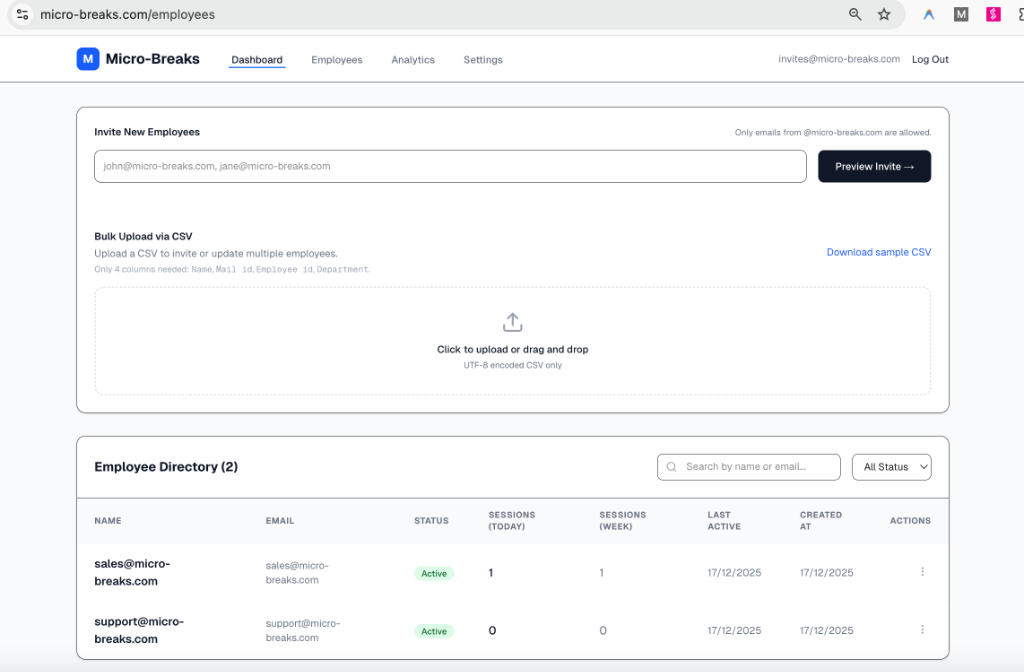Open the site information icon beside URL
1024x672 pixels.
click(22, 15)
